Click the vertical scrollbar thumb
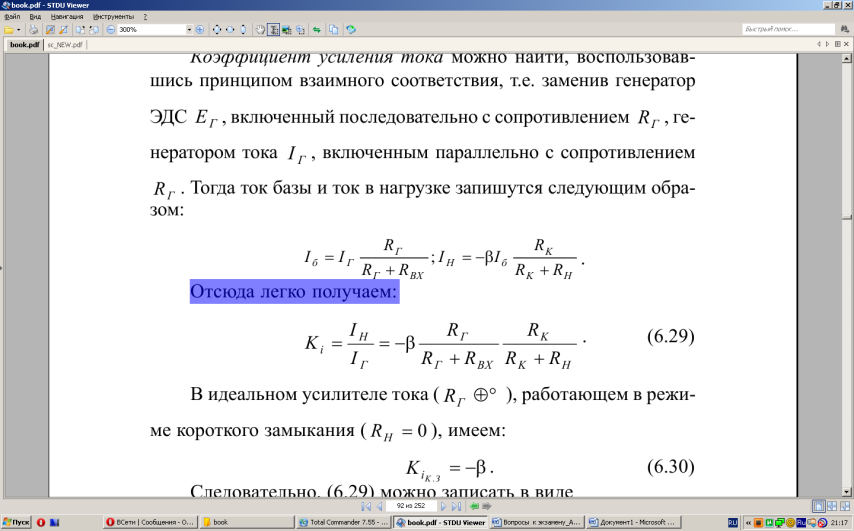This screenshot has width=854, height=531. [x=847, y=218]
